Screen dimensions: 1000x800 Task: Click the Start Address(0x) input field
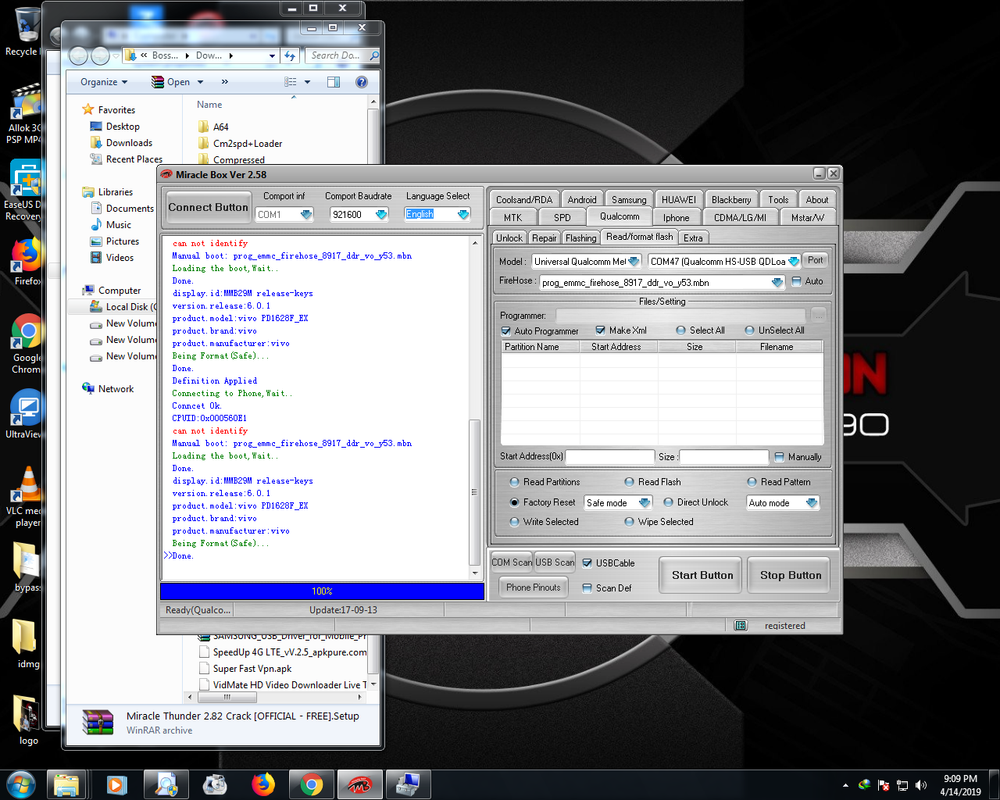610,457
